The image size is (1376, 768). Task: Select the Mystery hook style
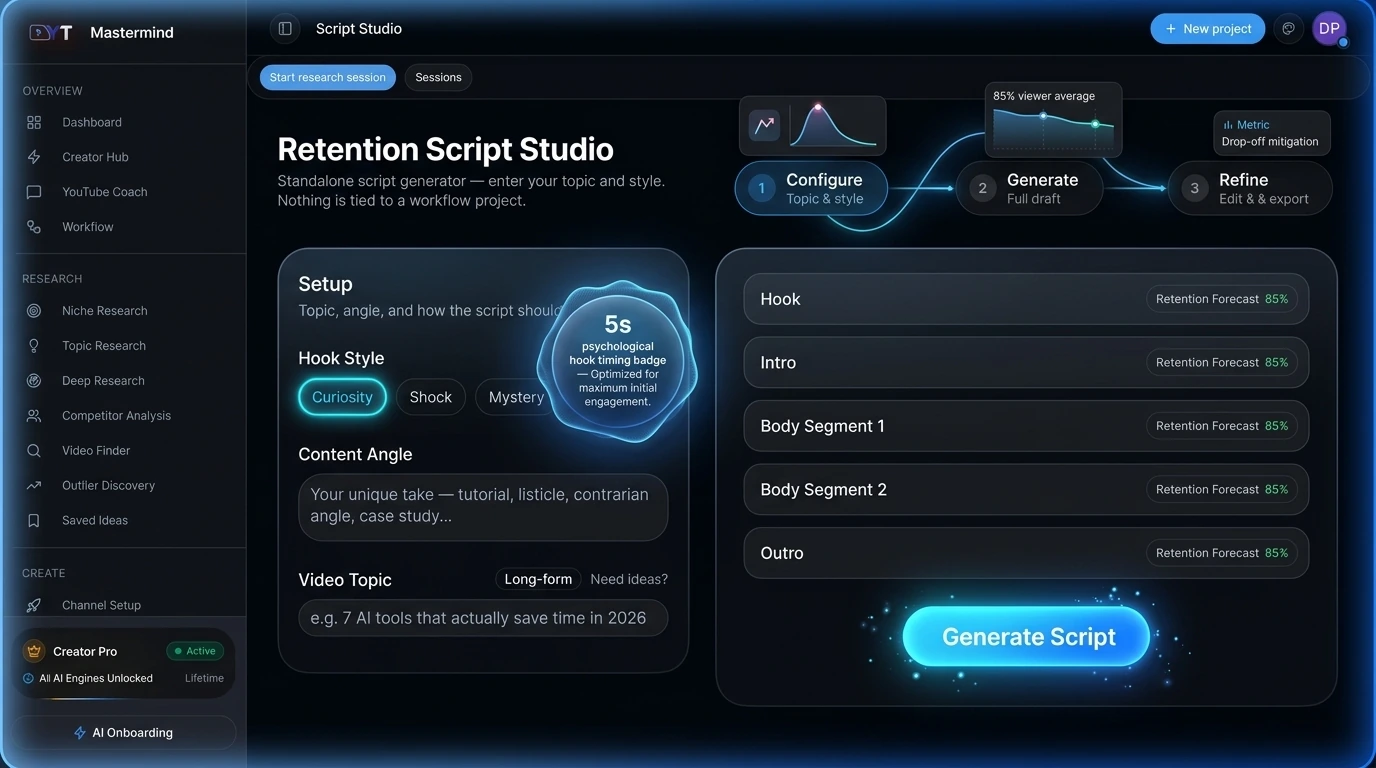coord(516,397)
